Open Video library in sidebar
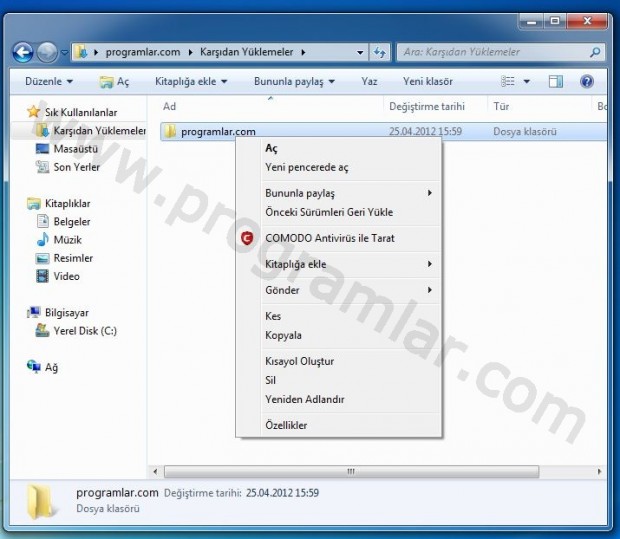This screenshot has height=539, width=620. (57, 276)
